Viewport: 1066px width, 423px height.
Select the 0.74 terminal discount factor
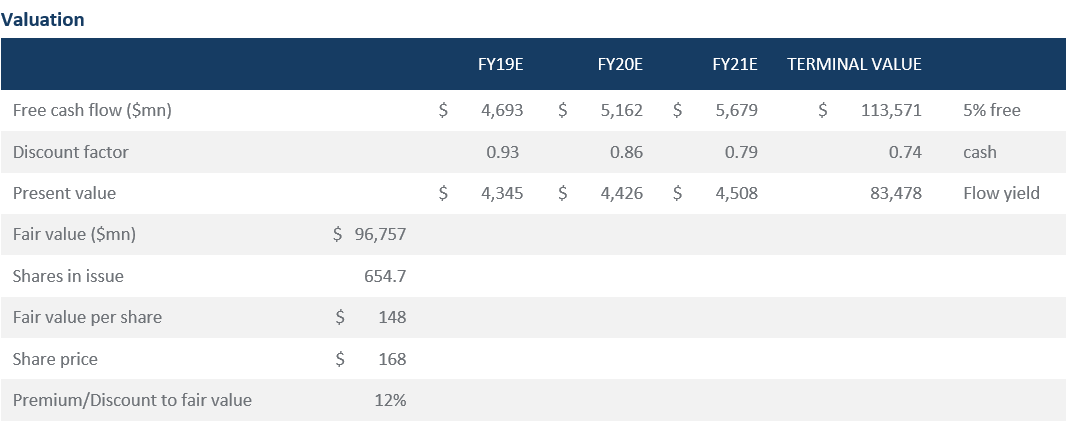(x=904, y=153)
